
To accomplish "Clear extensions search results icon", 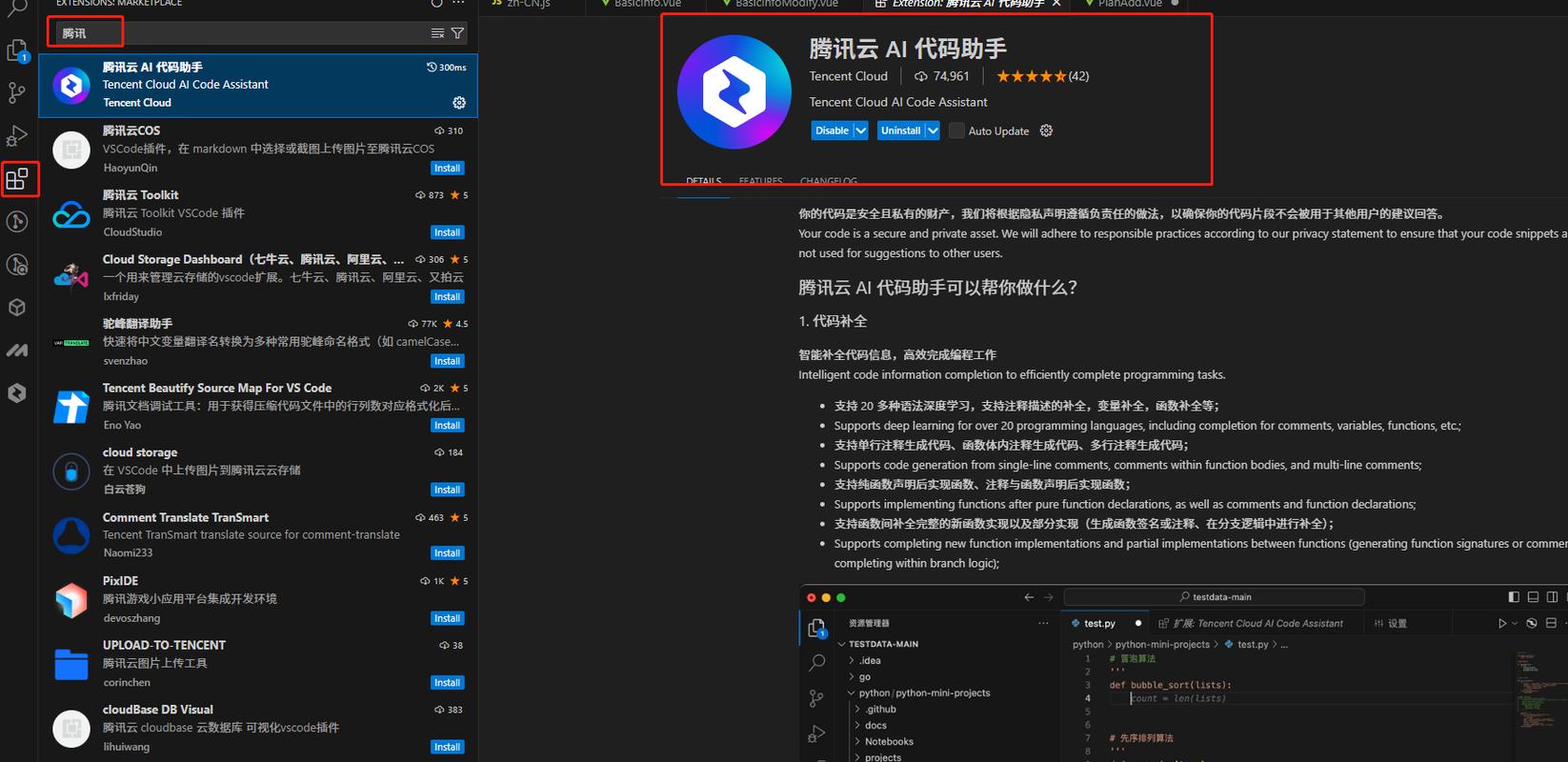I will 437,33.
